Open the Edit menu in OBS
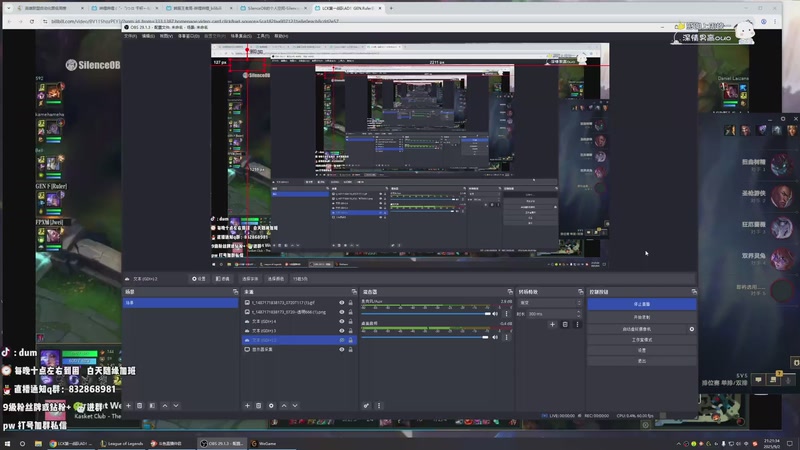Viewport: 800px width, 450px height. [148, 36]
